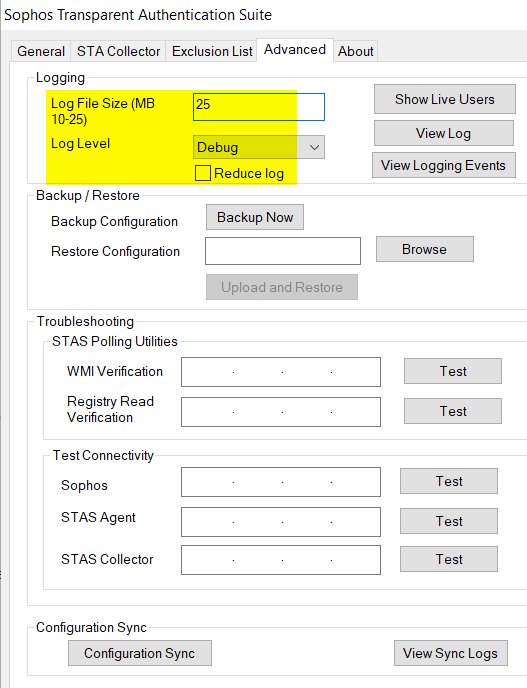
Task: Open the STA Collector tab
Action: click(118, 51)
